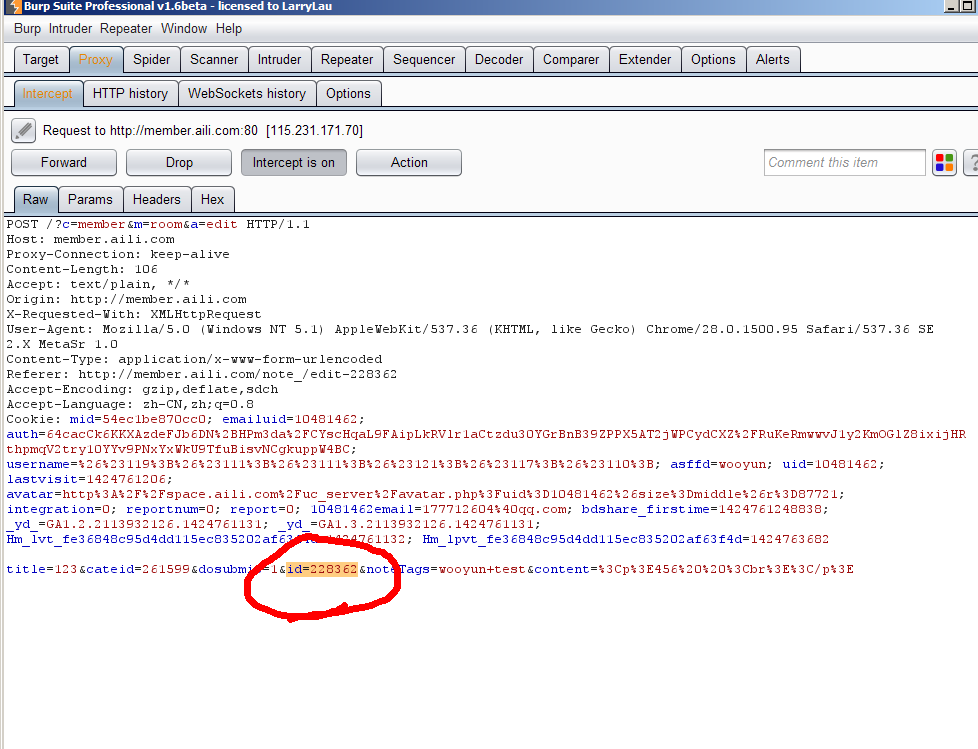The height and width of the screenshot is (749, 978).
Task: Minimize the Burp Suite window
Action: [951, 6]
